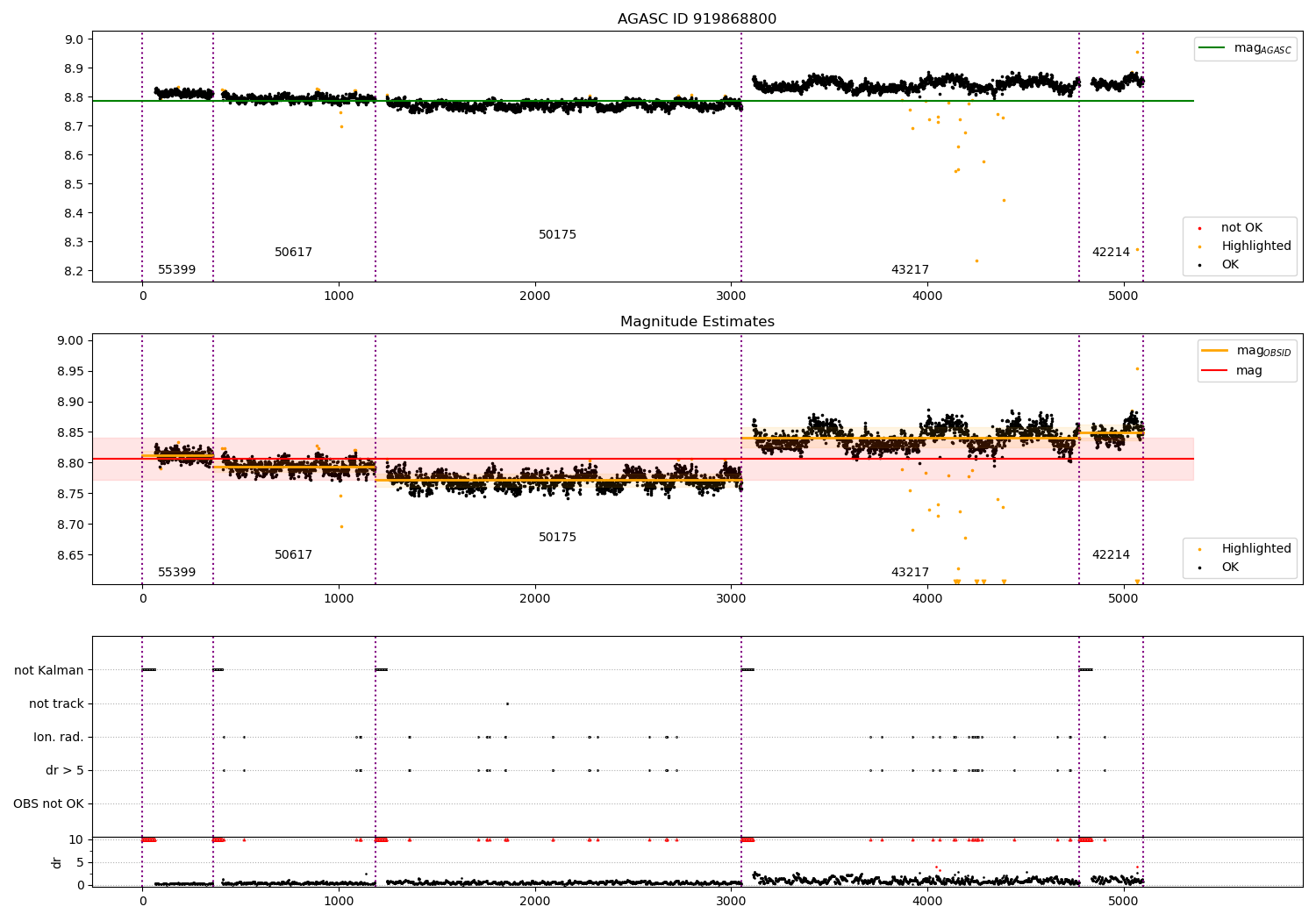Click the single data marker on 'not track' row

click(x=507, y=703)
